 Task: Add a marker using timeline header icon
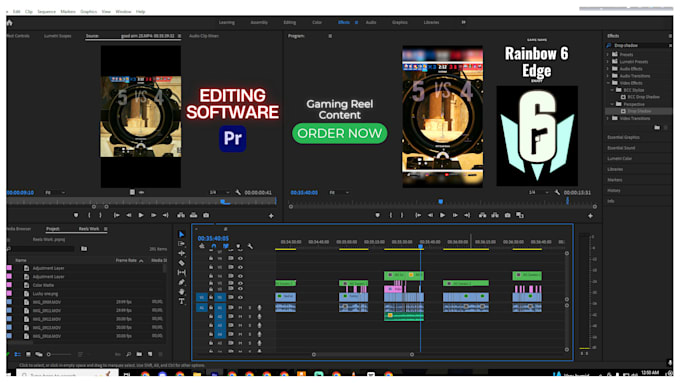click(x=238, y=246)
